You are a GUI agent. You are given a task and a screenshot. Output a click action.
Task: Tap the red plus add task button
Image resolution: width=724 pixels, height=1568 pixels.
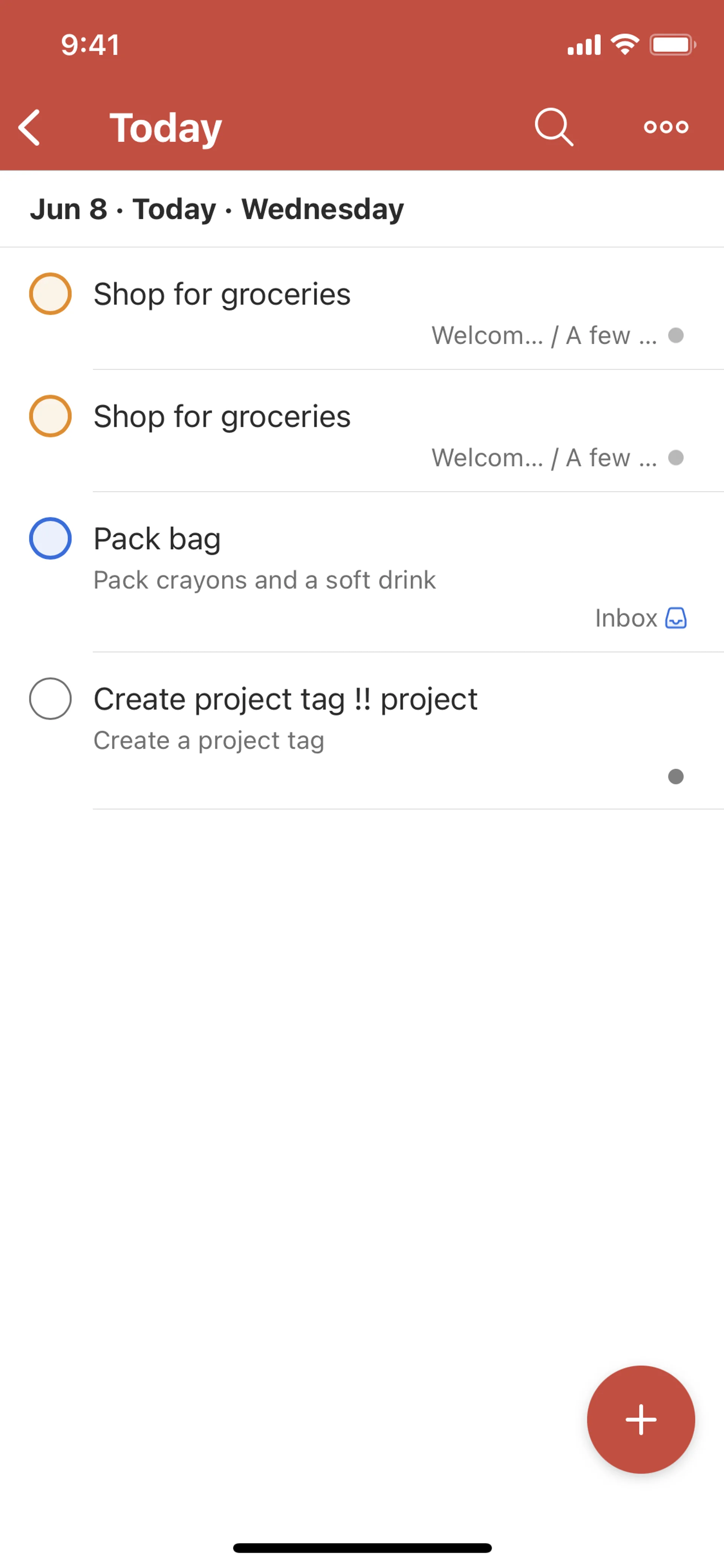pyautogui.click(x=641, y=1419)
